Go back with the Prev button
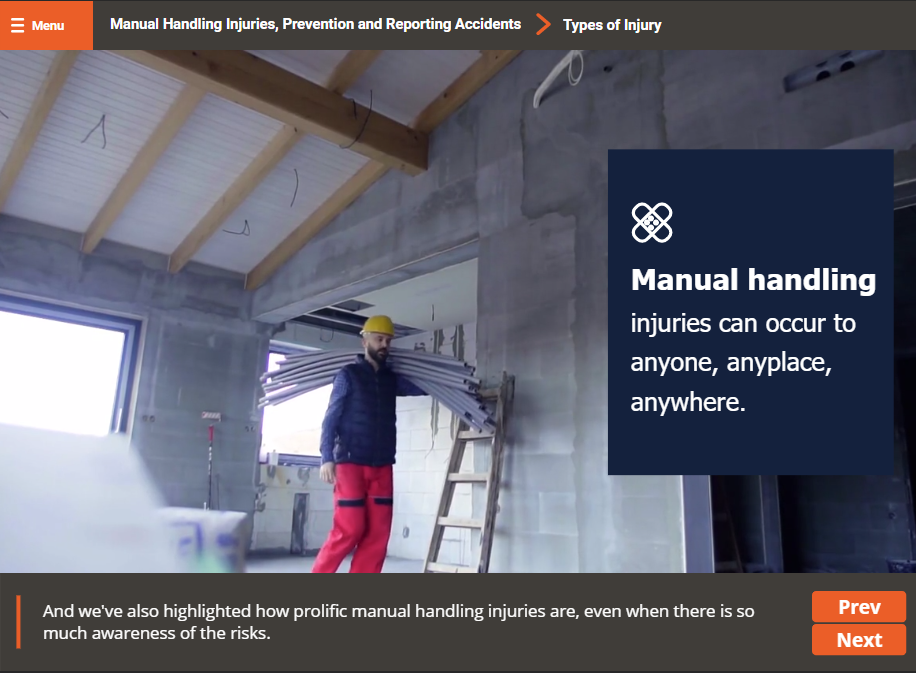 [x=859, y=607]
